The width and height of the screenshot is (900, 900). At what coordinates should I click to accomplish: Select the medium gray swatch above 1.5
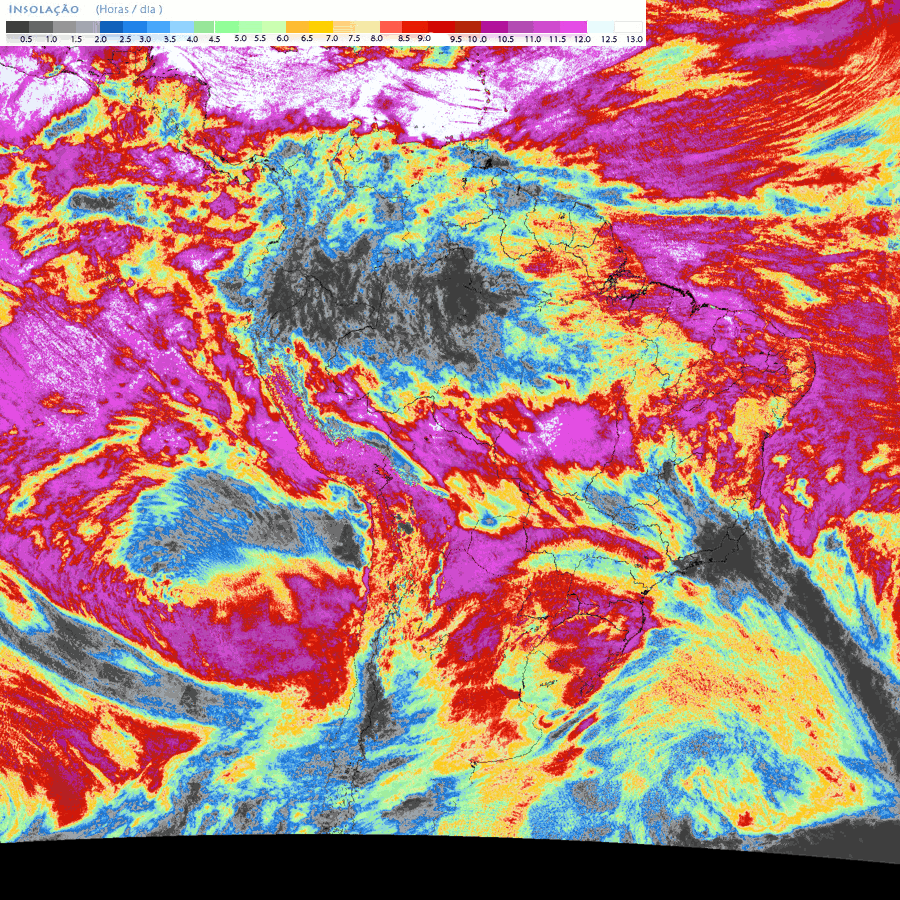[64, 27]
